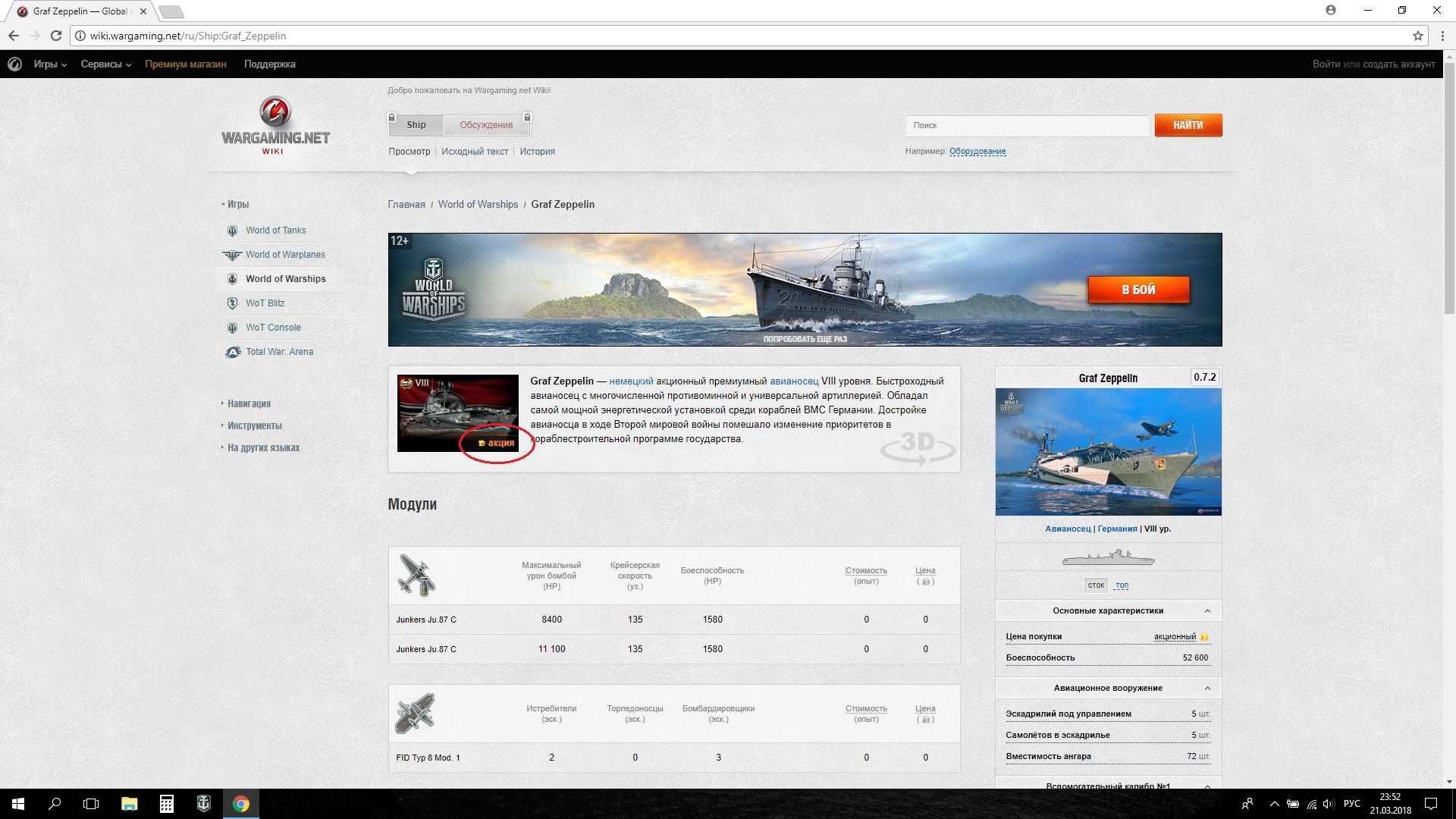The image size is (1456, 819).
Task: Open File Explorer from taskbar
Action: tap(129, 804)
